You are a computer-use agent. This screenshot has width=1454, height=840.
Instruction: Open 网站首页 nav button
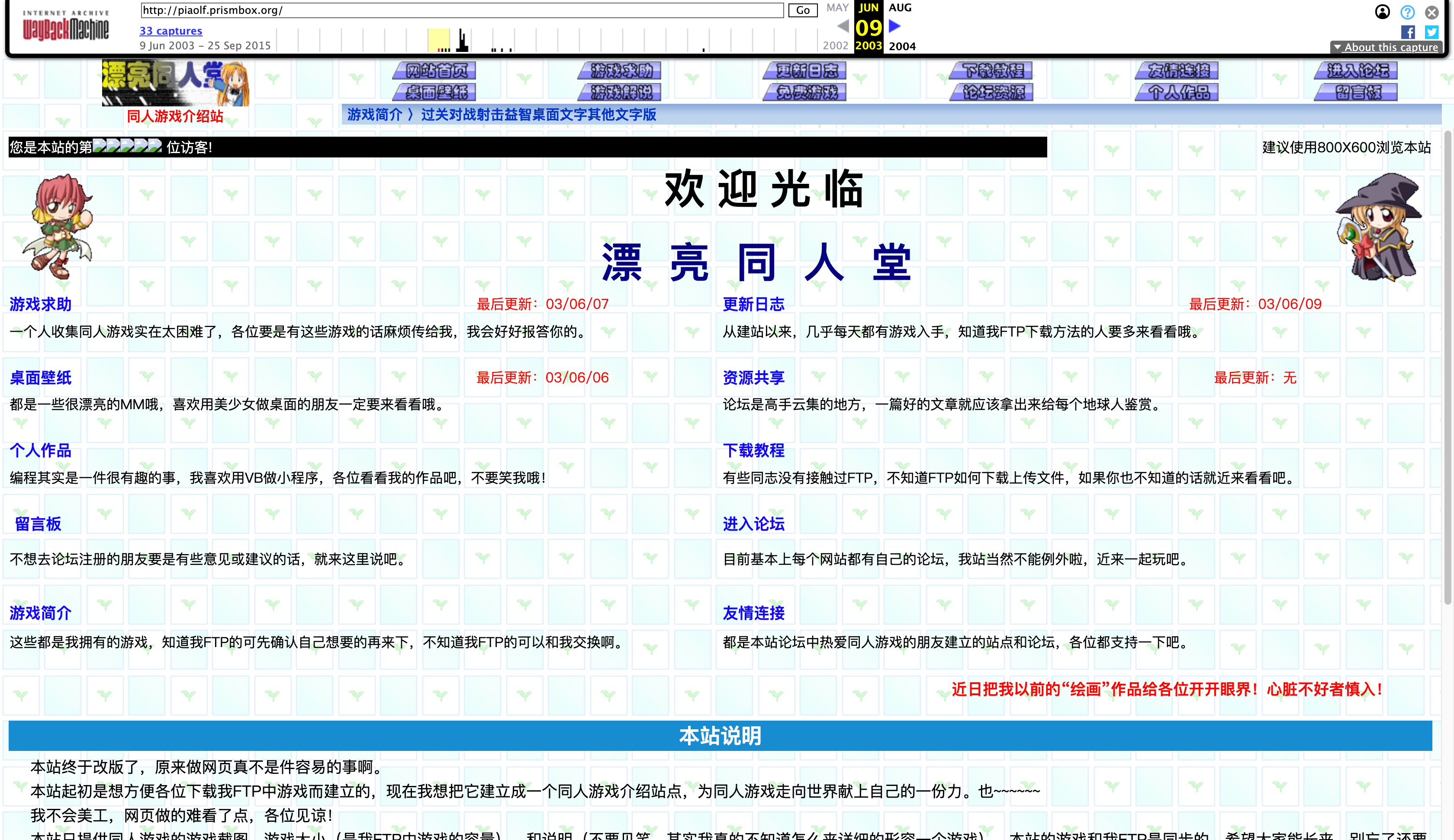point(434,71)
